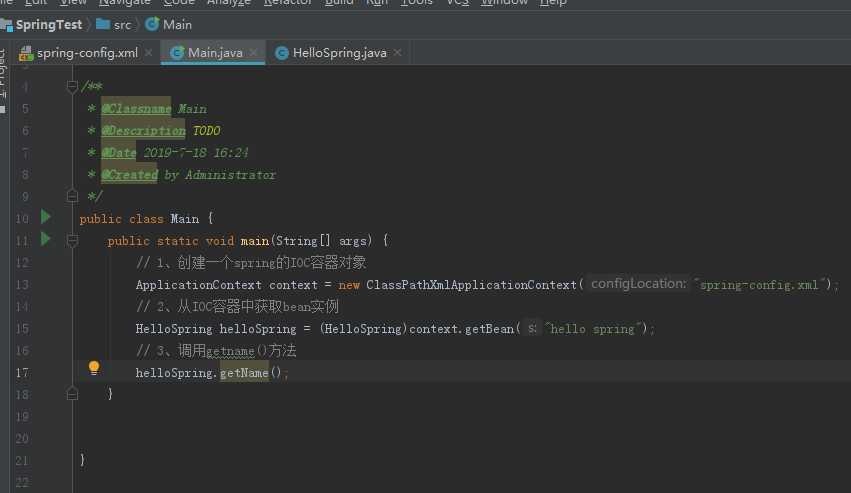The image size is (851, 493).
Task: Select src folder breadcrumb
Action: click(x=122, y=25)
